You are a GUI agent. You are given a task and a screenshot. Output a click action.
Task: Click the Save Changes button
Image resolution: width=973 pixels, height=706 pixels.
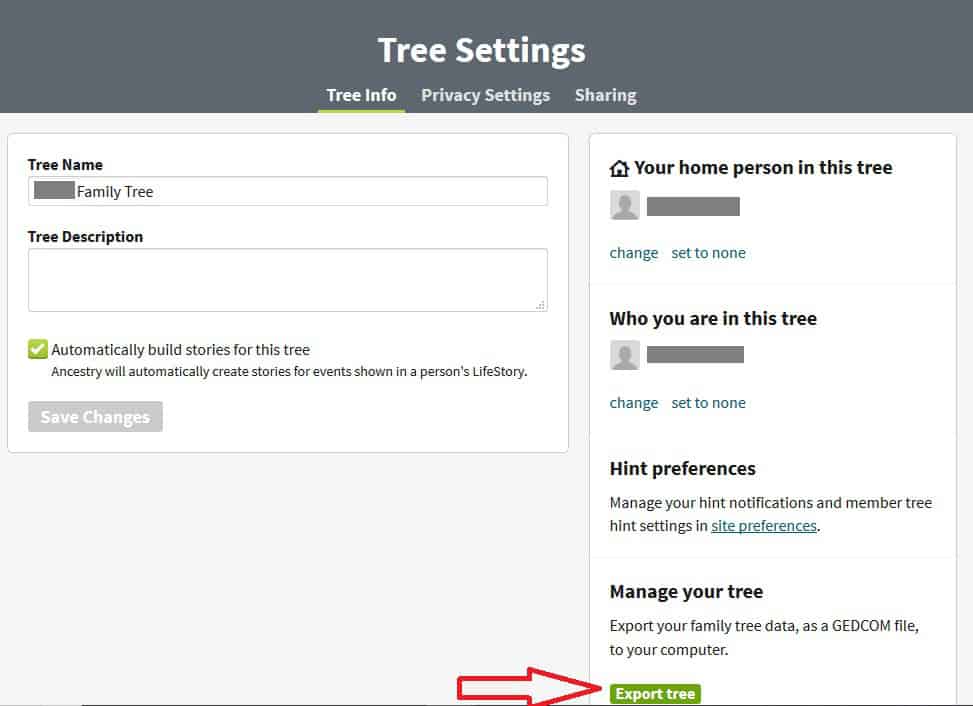pos(95,417)
